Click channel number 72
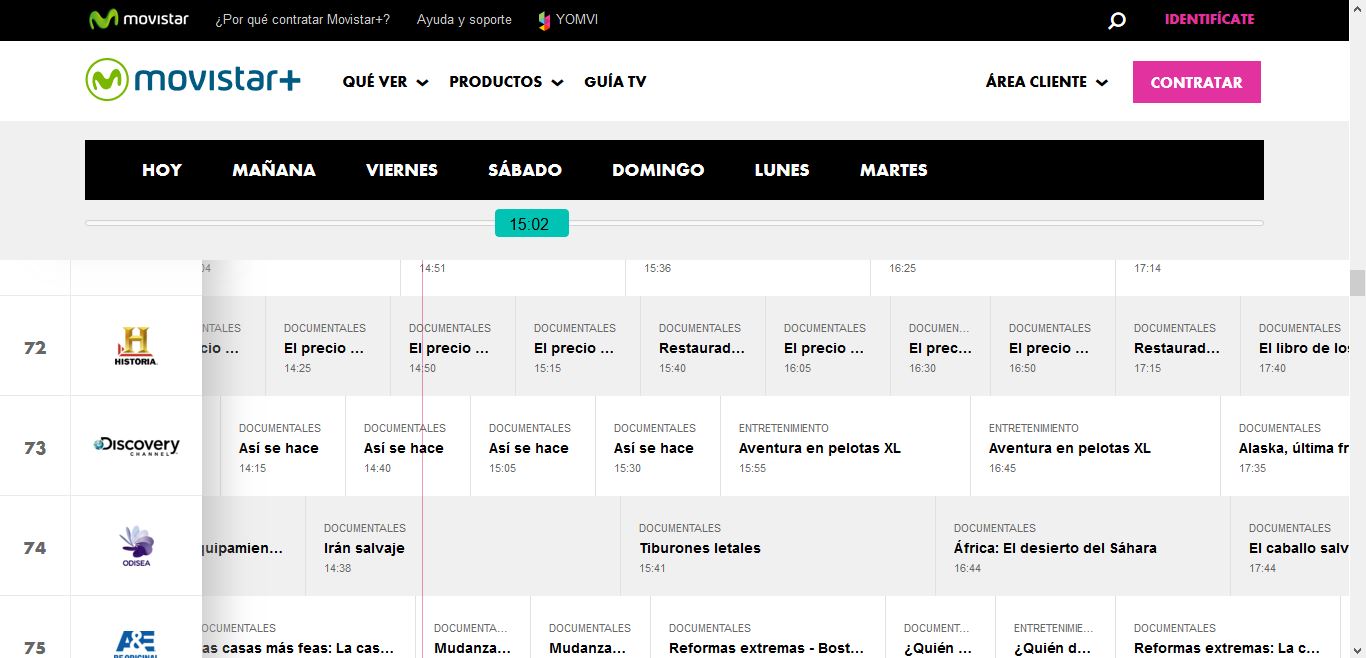This screenshot has width=1366, height=658. click(35, 347)
